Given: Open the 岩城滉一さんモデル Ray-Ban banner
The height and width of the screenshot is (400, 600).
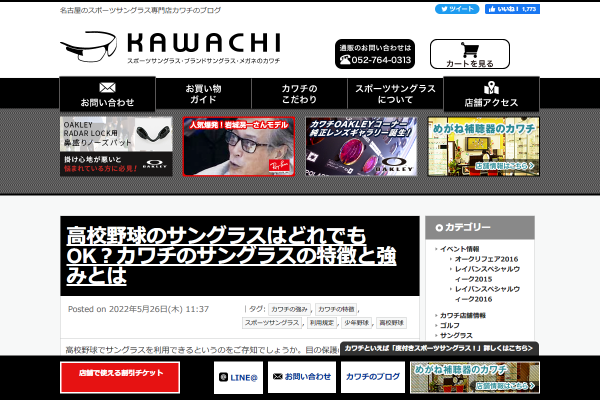Looking at the screenshot, I should (x=239, y=147).
